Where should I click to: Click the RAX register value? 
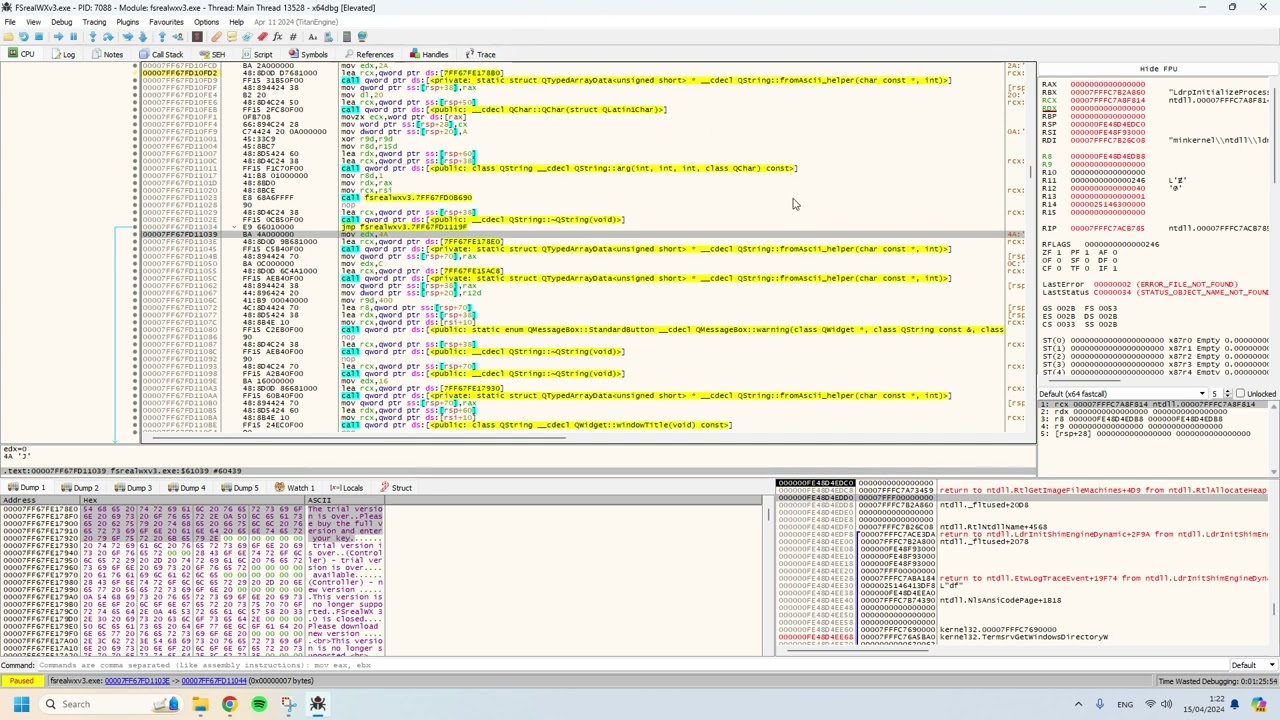(x=1107, y=84)
